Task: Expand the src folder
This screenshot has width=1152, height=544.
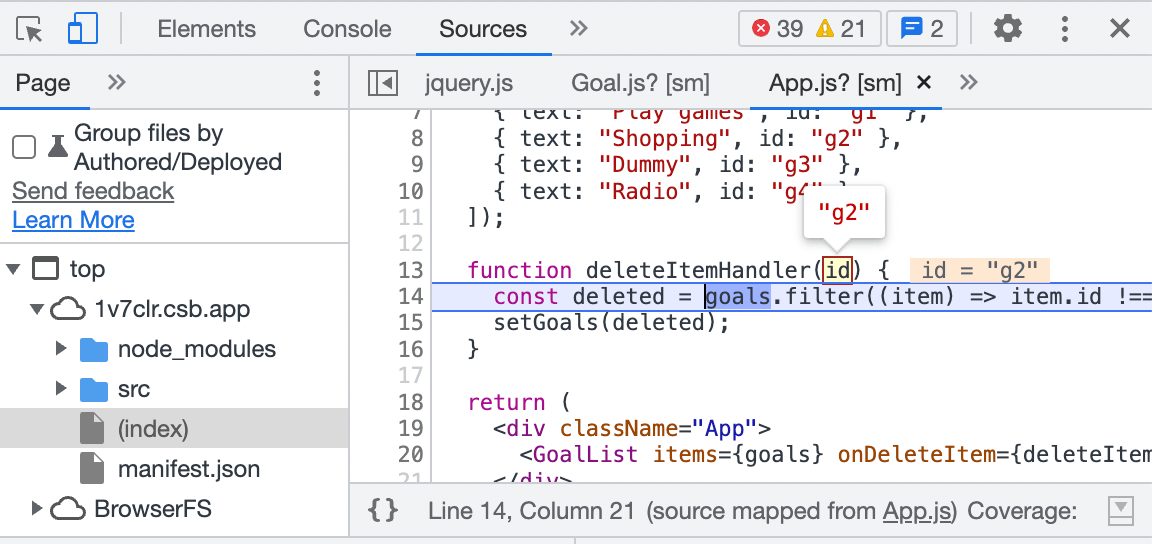Action: pos(62,388)
